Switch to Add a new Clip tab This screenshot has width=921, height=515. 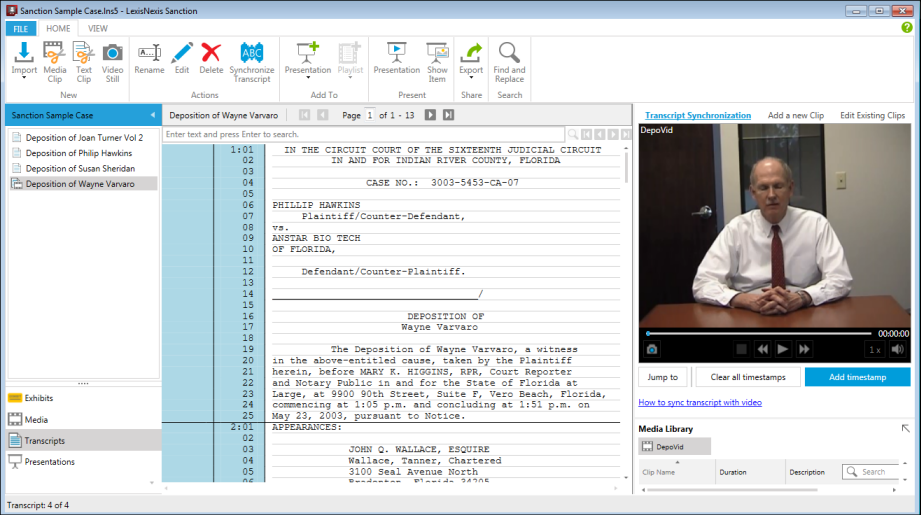(x=795, y=116)
